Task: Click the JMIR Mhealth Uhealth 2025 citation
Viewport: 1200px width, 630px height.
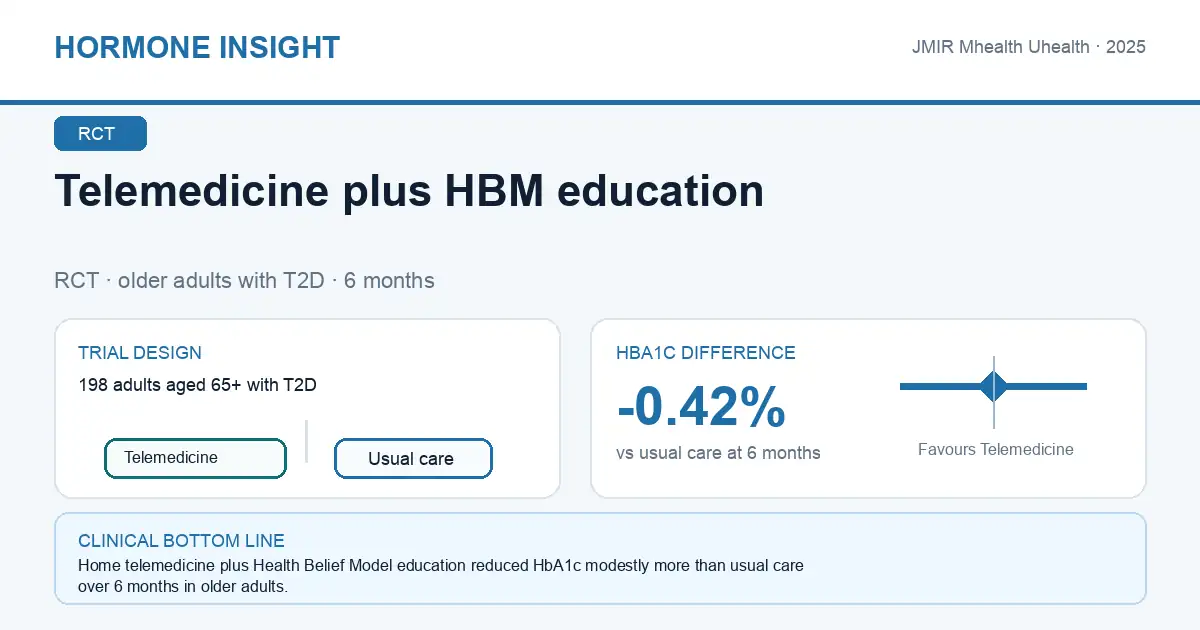Action: (x=1029, y=47)
